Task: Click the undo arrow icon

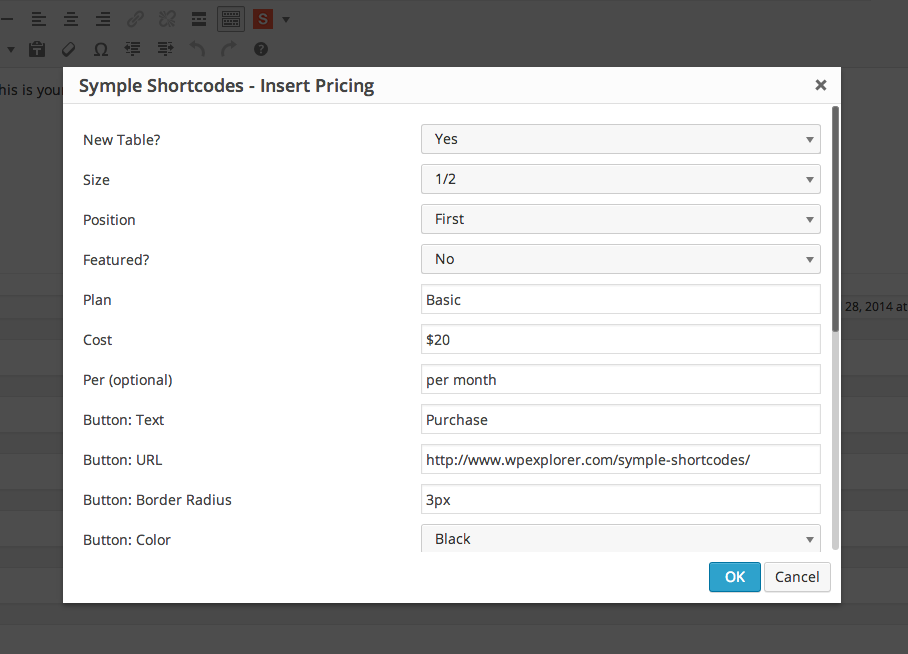Action: pyautogui.click(x=197, y=49)
